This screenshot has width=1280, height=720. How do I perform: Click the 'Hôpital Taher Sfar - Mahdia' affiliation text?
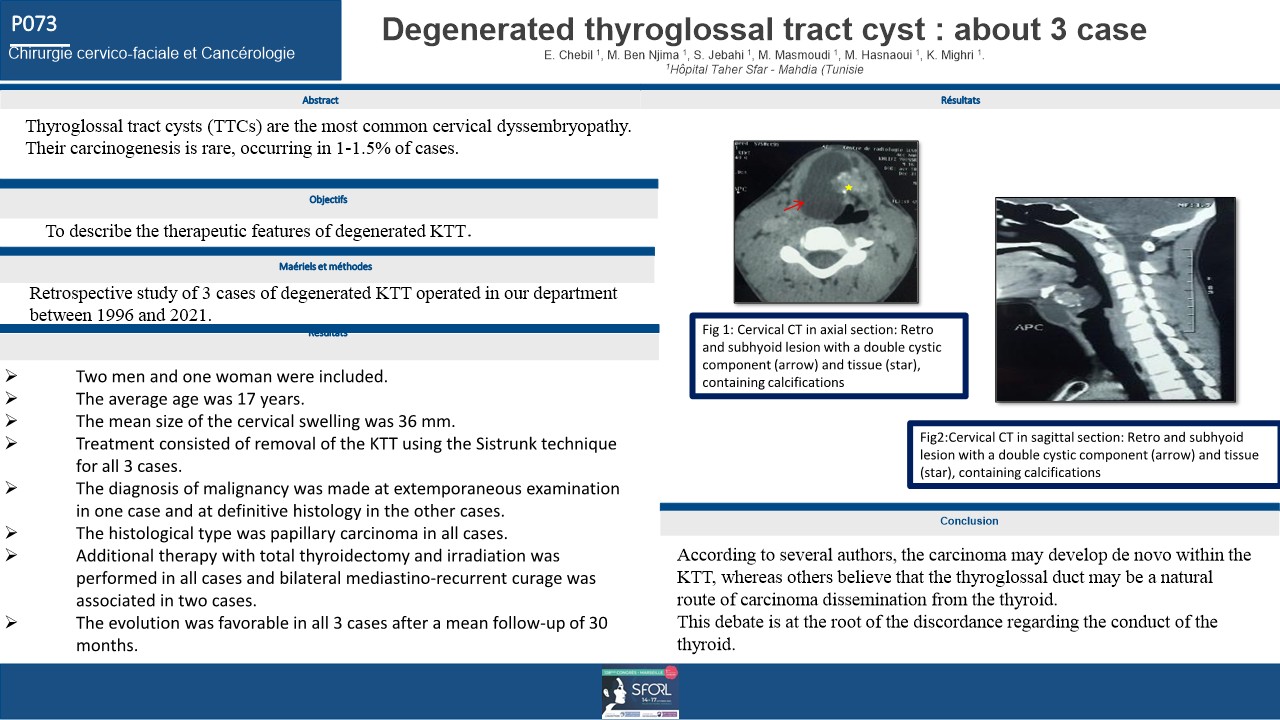coord(764,70)
